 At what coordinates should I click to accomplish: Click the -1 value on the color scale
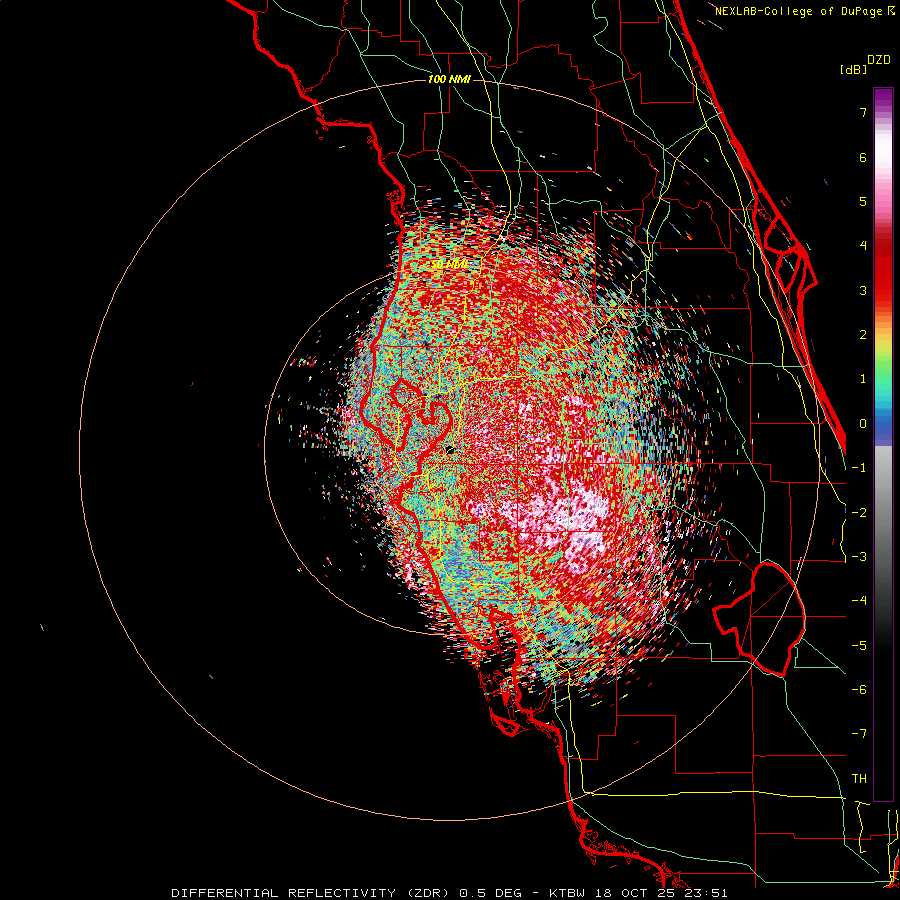[x=859, y=468]
